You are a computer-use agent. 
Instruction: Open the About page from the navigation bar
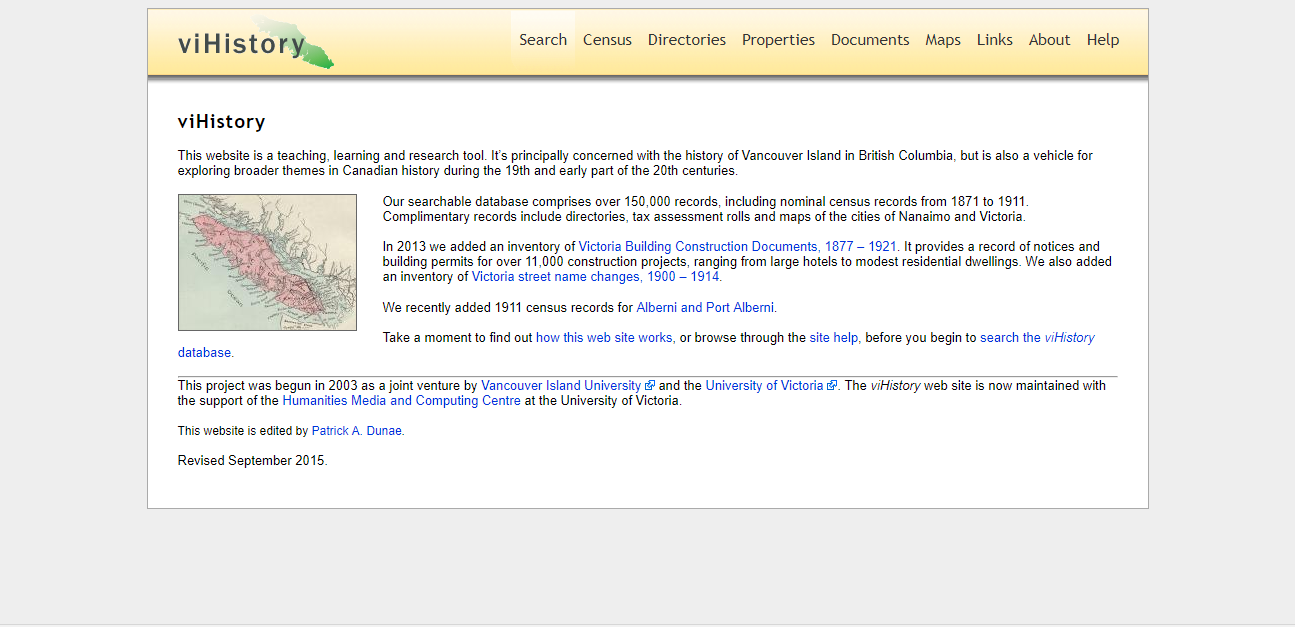pyautogui.click(x=1049, y=40)
